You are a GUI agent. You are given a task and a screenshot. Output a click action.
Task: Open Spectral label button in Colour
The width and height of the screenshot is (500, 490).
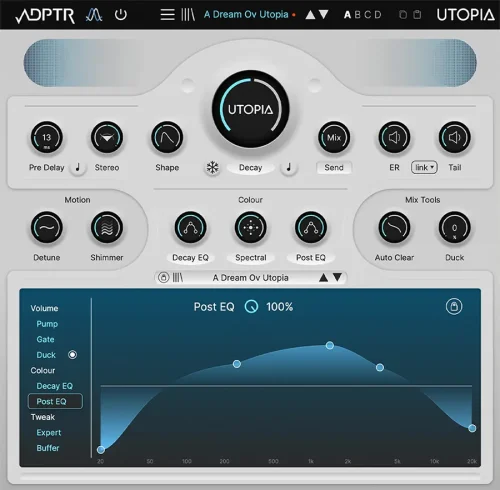(251, 258)
